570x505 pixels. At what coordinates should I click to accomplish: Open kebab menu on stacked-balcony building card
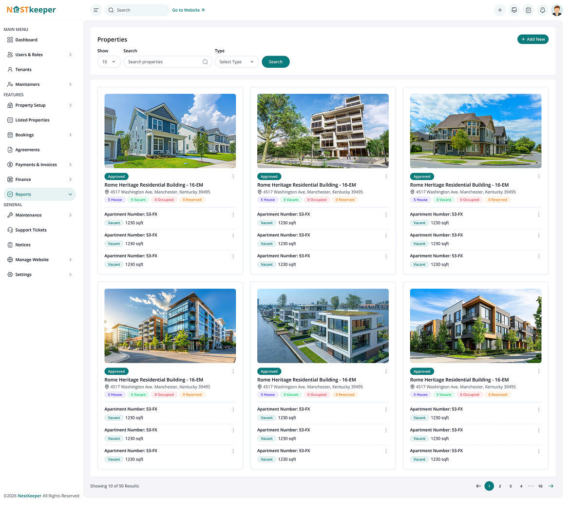386,177
